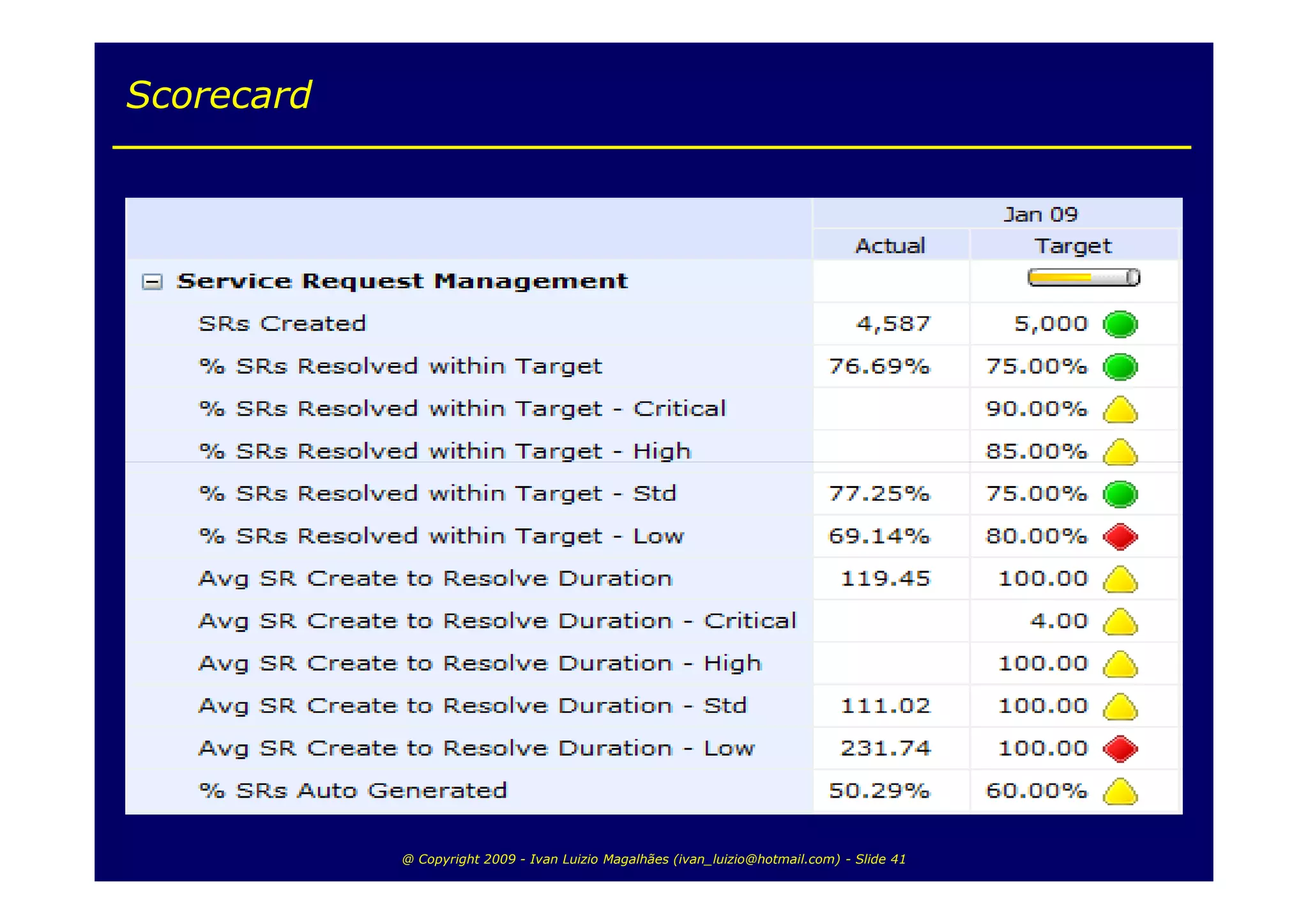
Task: Click the Service Request Management progress bar
Action: 1084,278
